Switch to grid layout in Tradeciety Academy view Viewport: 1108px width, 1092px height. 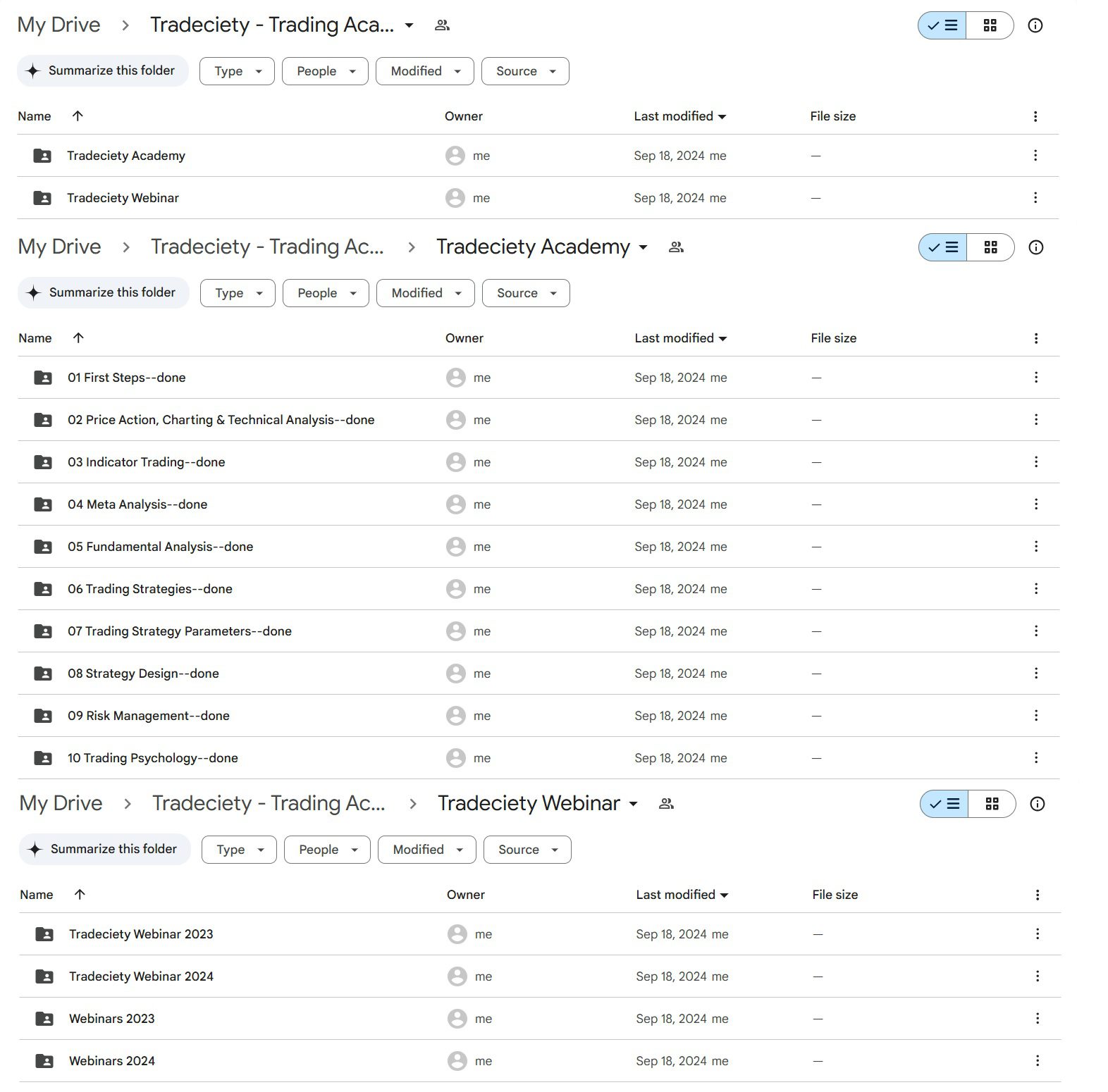[990, 247]
